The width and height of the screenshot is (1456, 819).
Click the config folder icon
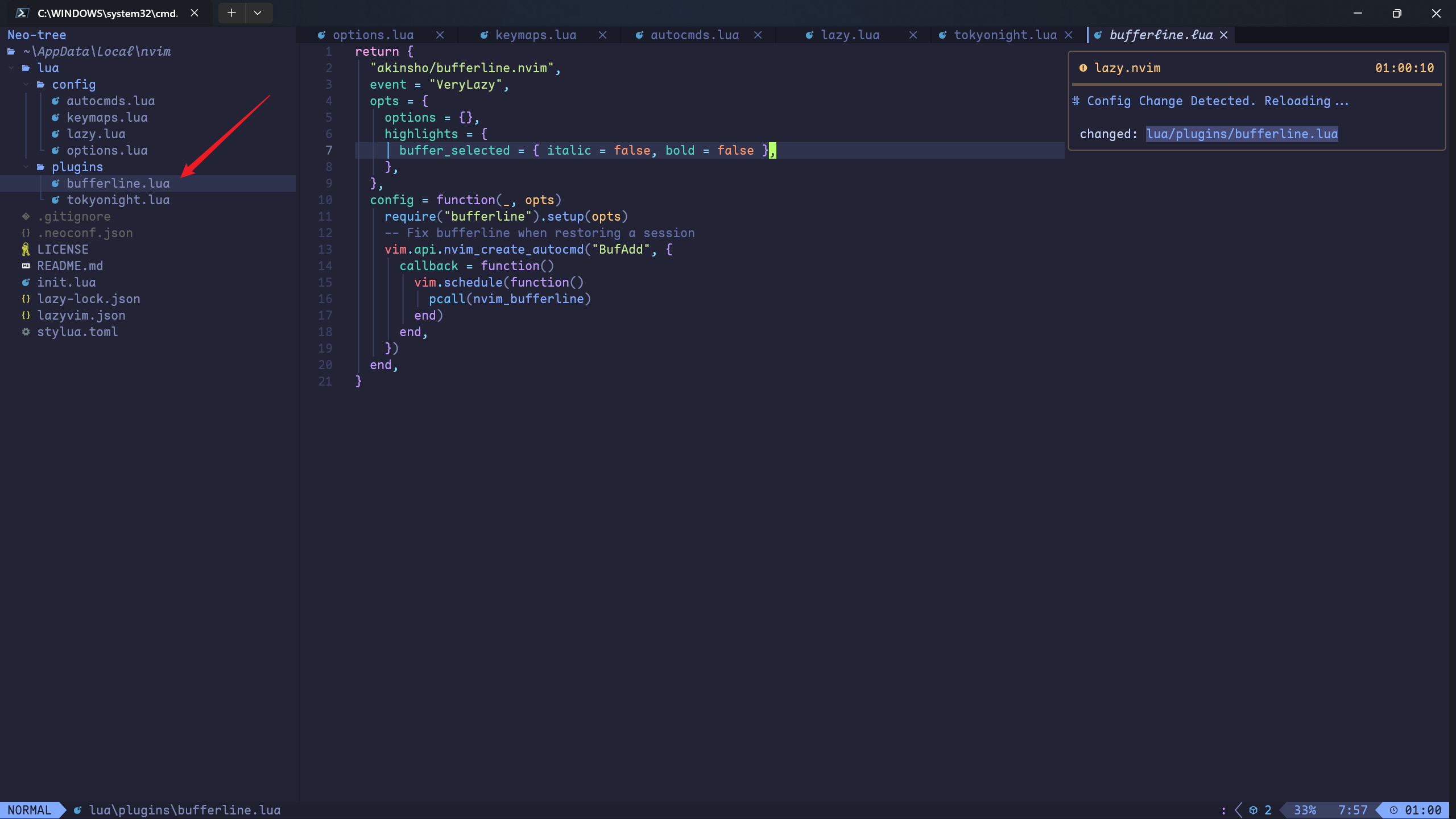tap(40, 85)
